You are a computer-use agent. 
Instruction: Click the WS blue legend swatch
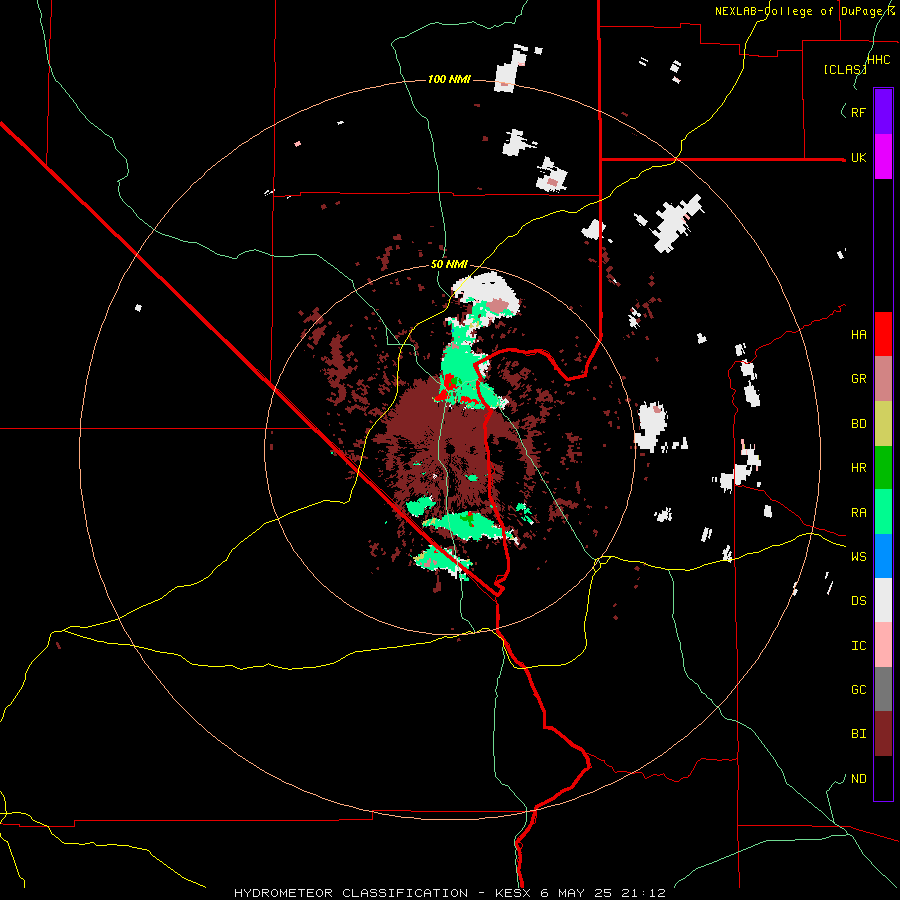point(883,556)
